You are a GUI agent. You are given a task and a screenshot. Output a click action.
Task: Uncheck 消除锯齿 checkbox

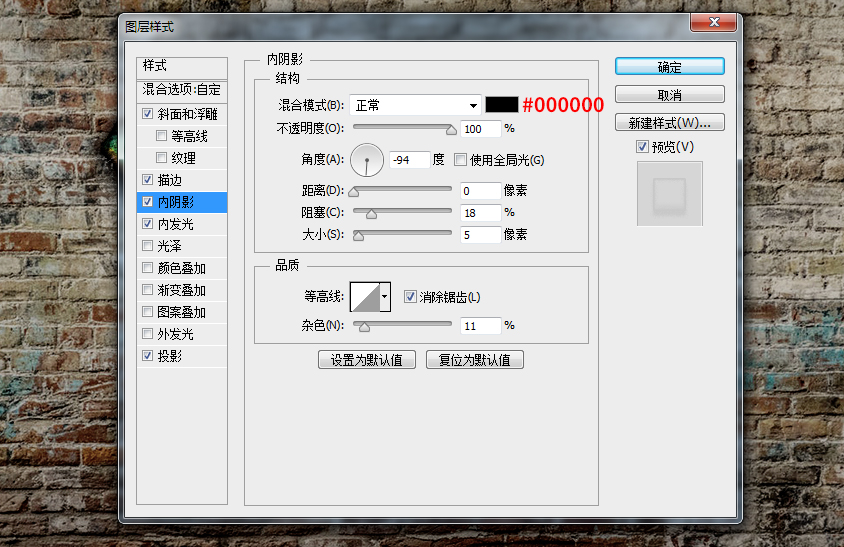410,297
